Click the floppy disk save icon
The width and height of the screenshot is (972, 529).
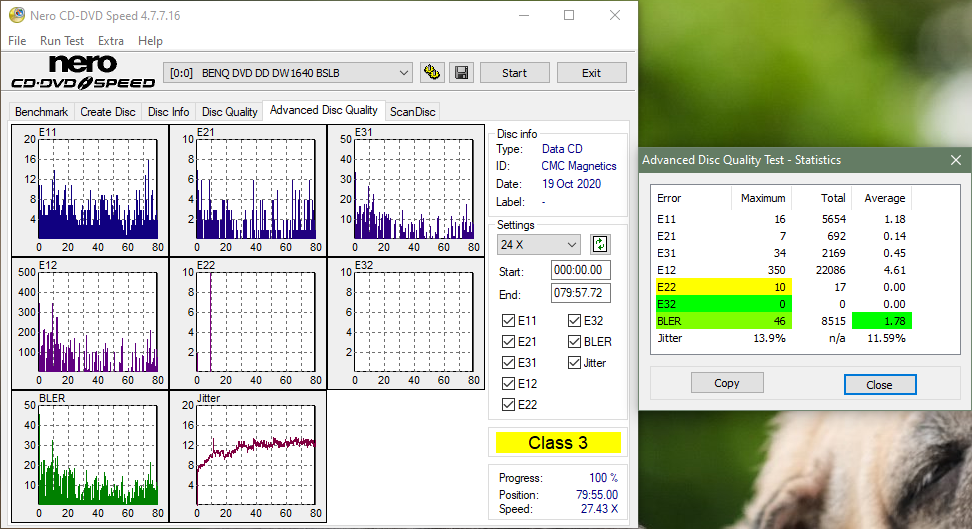[x=461, y=73]
